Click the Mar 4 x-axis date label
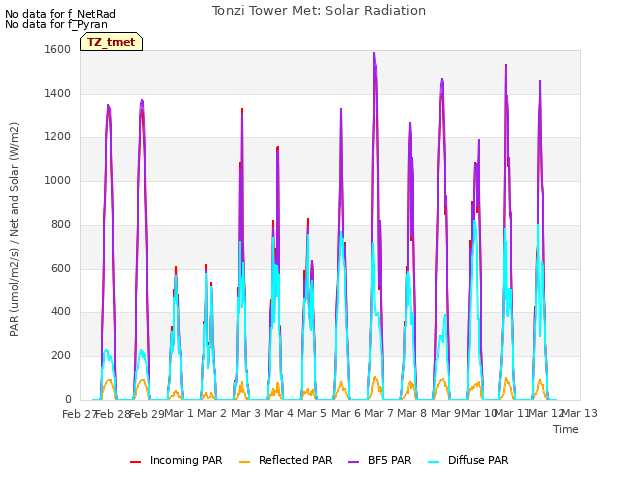The height and width of the screenshot is (480, 640). (x=279, y=413)
